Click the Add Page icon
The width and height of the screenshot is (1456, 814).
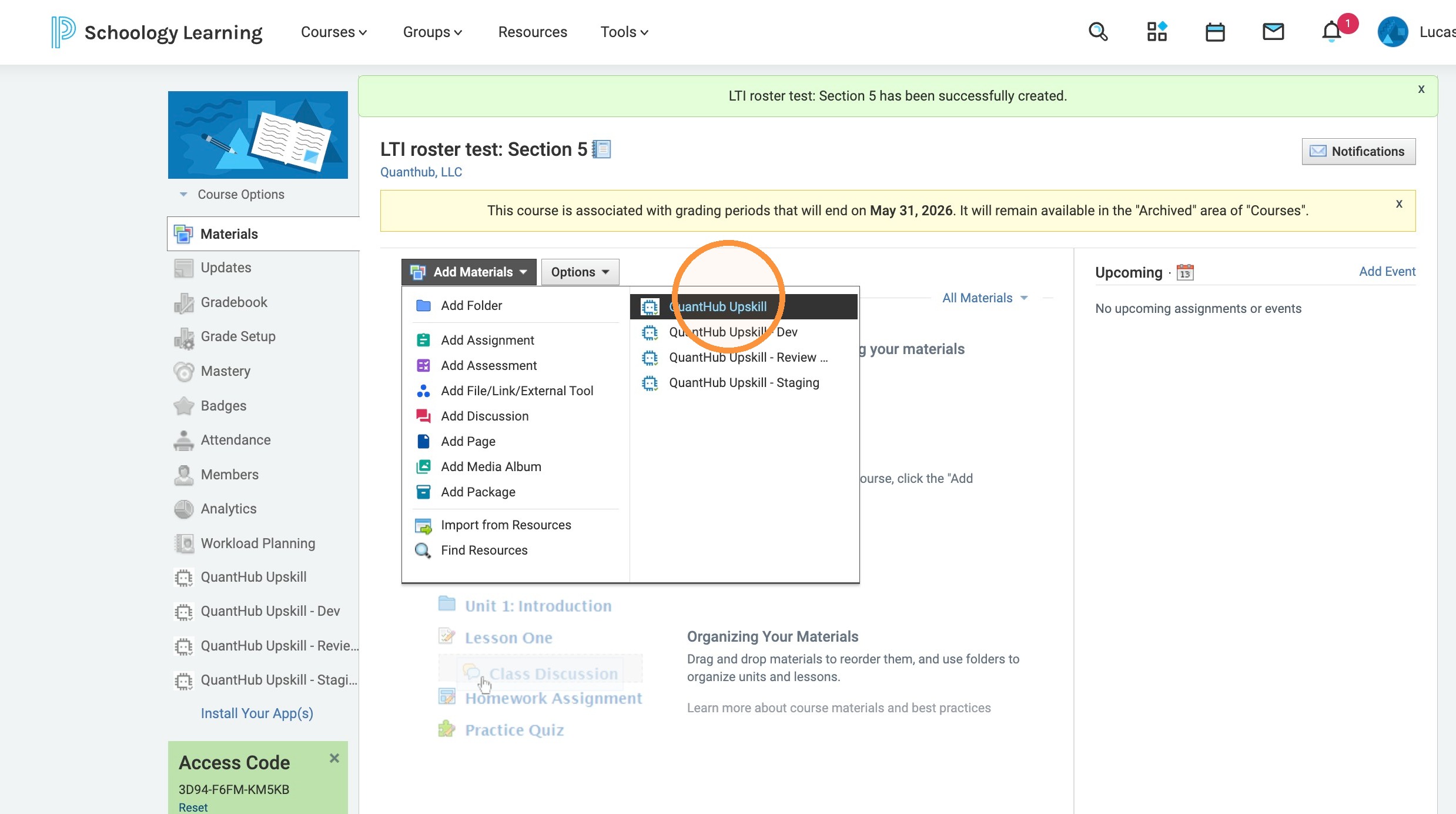pyautogui.click(x=423, y=441)
